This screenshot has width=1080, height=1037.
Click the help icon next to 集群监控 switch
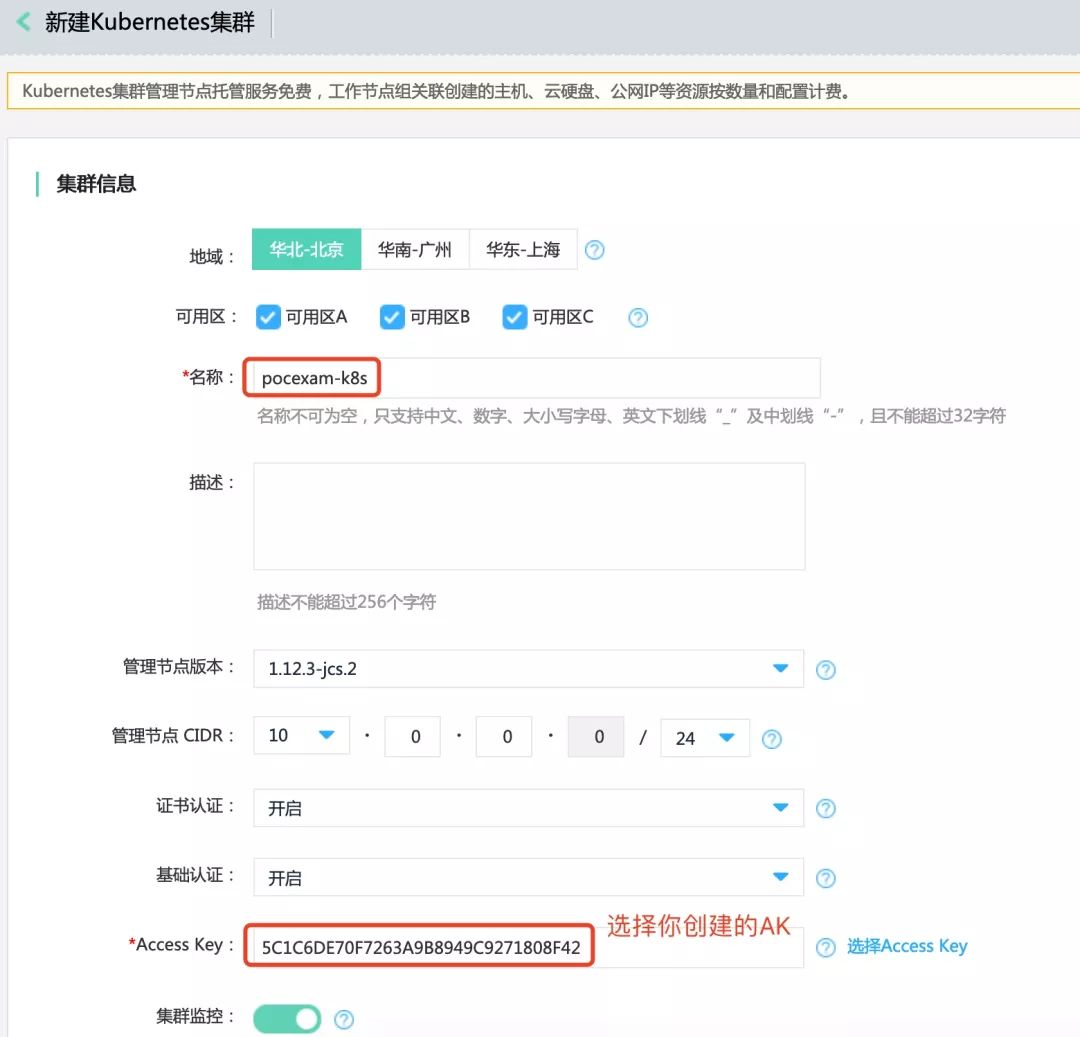pos(341,1018)
